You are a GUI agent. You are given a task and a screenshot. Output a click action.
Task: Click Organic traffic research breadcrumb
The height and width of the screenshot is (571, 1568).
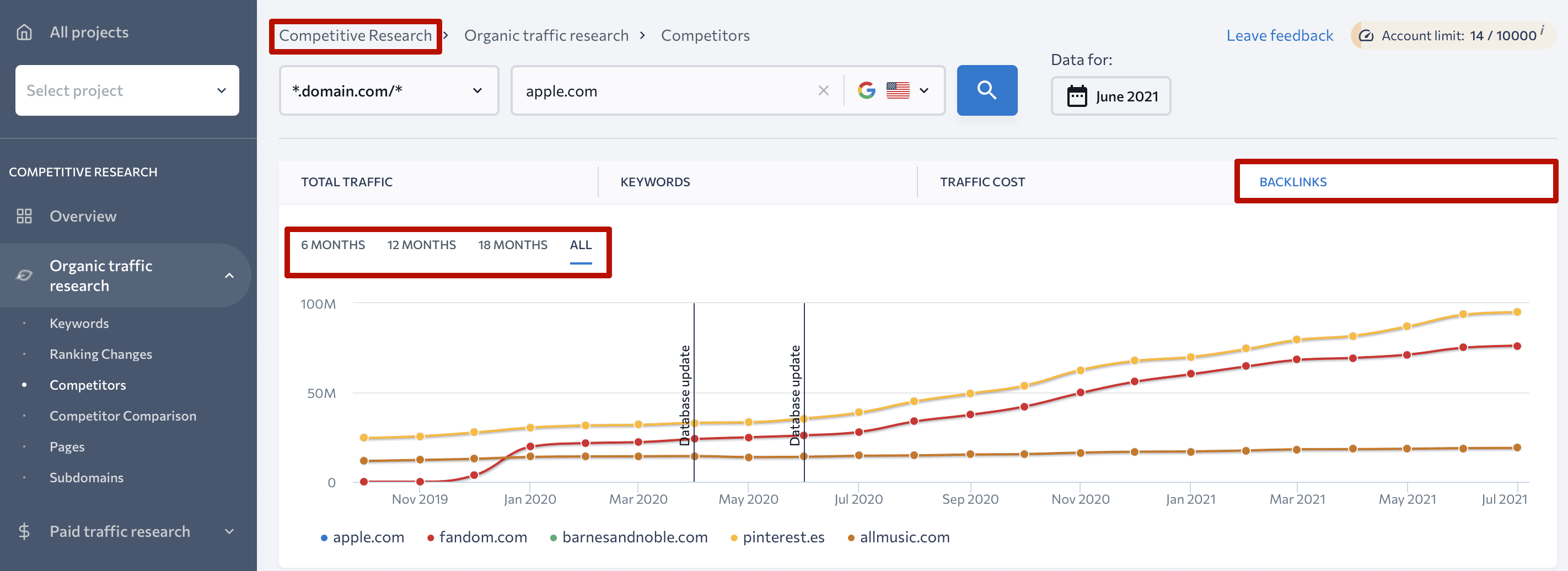[x=546, y=35]
